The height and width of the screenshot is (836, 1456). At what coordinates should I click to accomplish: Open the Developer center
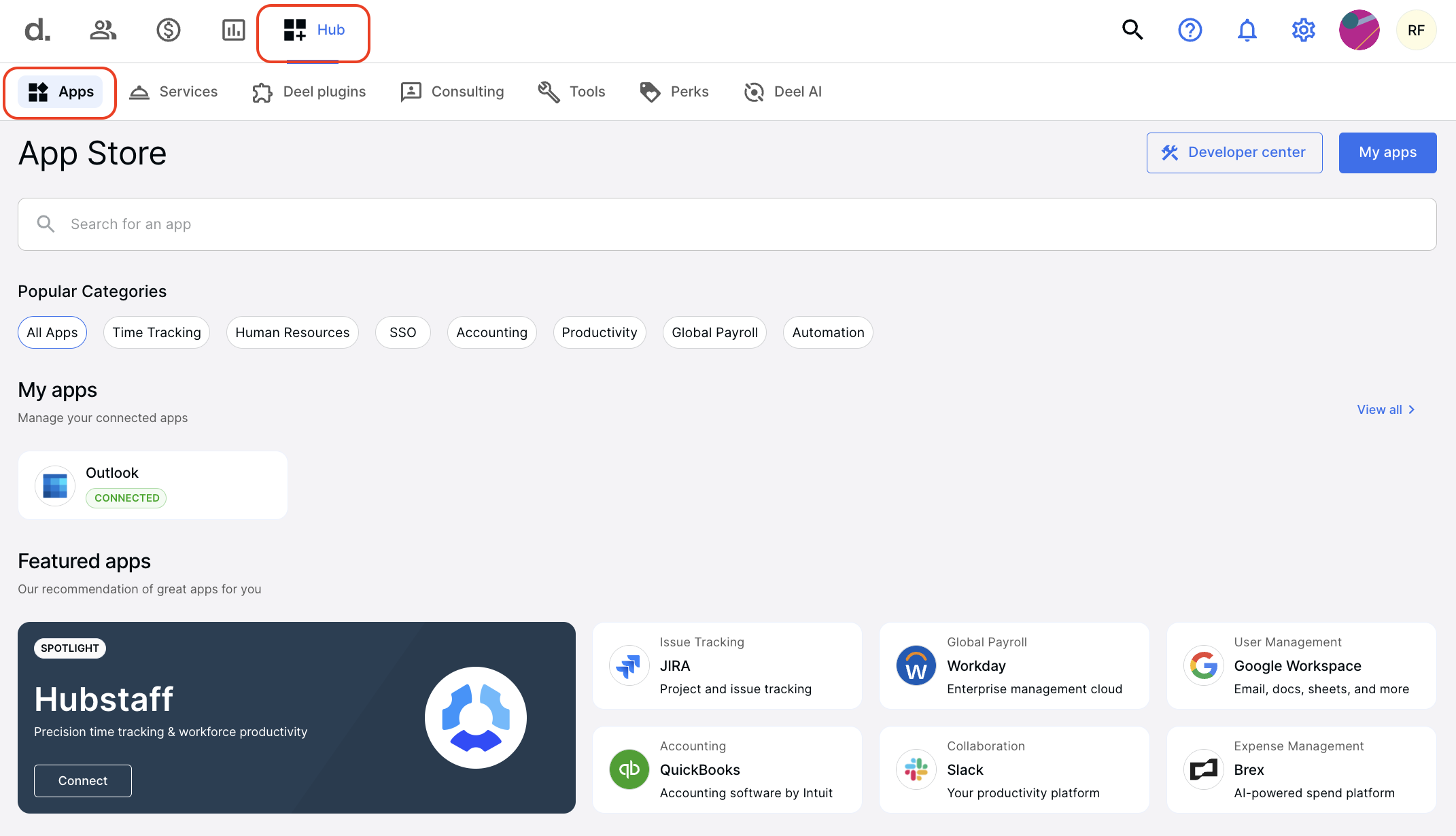click(x=1234, y=152)
